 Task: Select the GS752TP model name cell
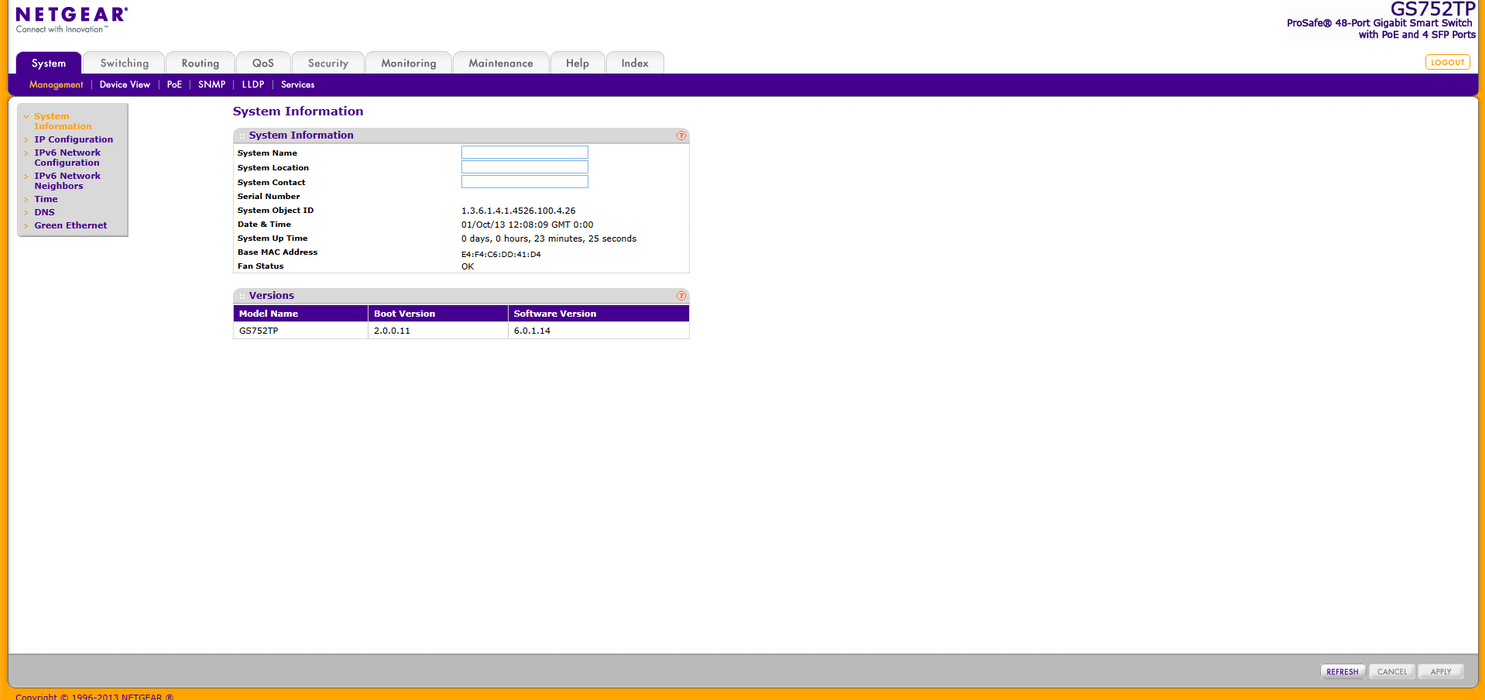300,331
